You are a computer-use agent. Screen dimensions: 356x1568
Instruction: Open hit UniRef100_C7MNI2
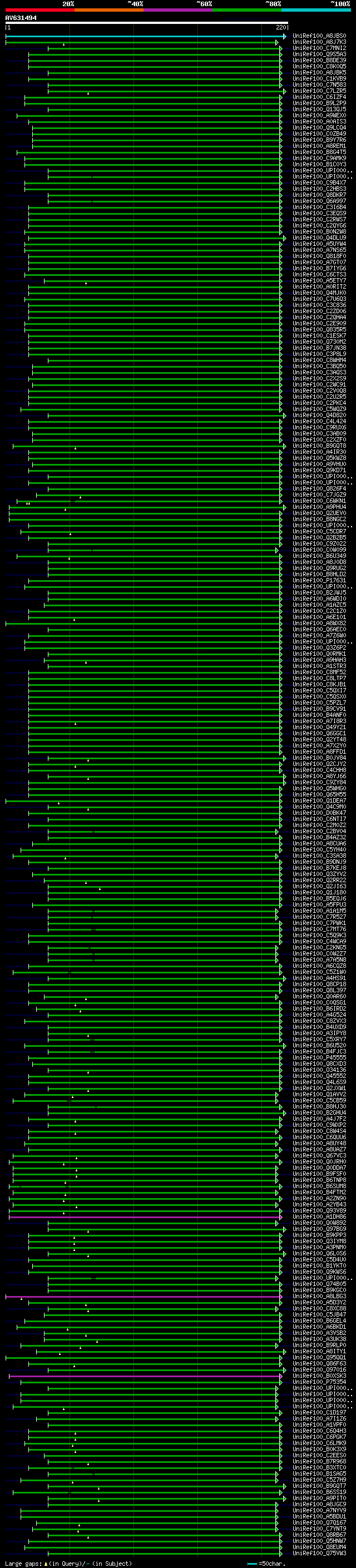click(319, 48)
